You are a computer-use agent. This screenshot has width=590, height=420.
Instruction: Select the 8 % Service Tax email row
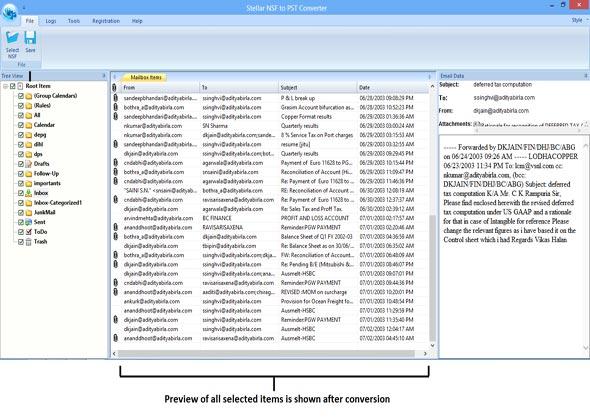click(270, 135)
